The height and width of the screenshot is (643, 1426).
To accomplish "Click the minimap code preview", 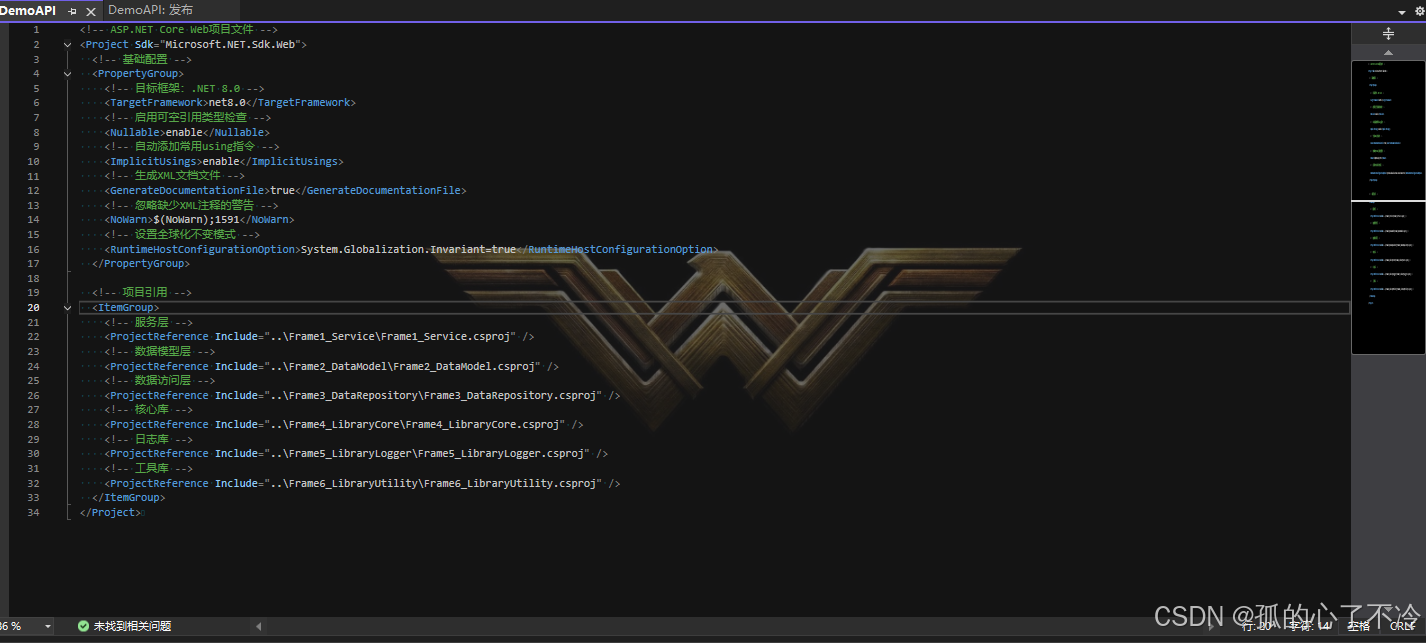I will pos(1387,208).
